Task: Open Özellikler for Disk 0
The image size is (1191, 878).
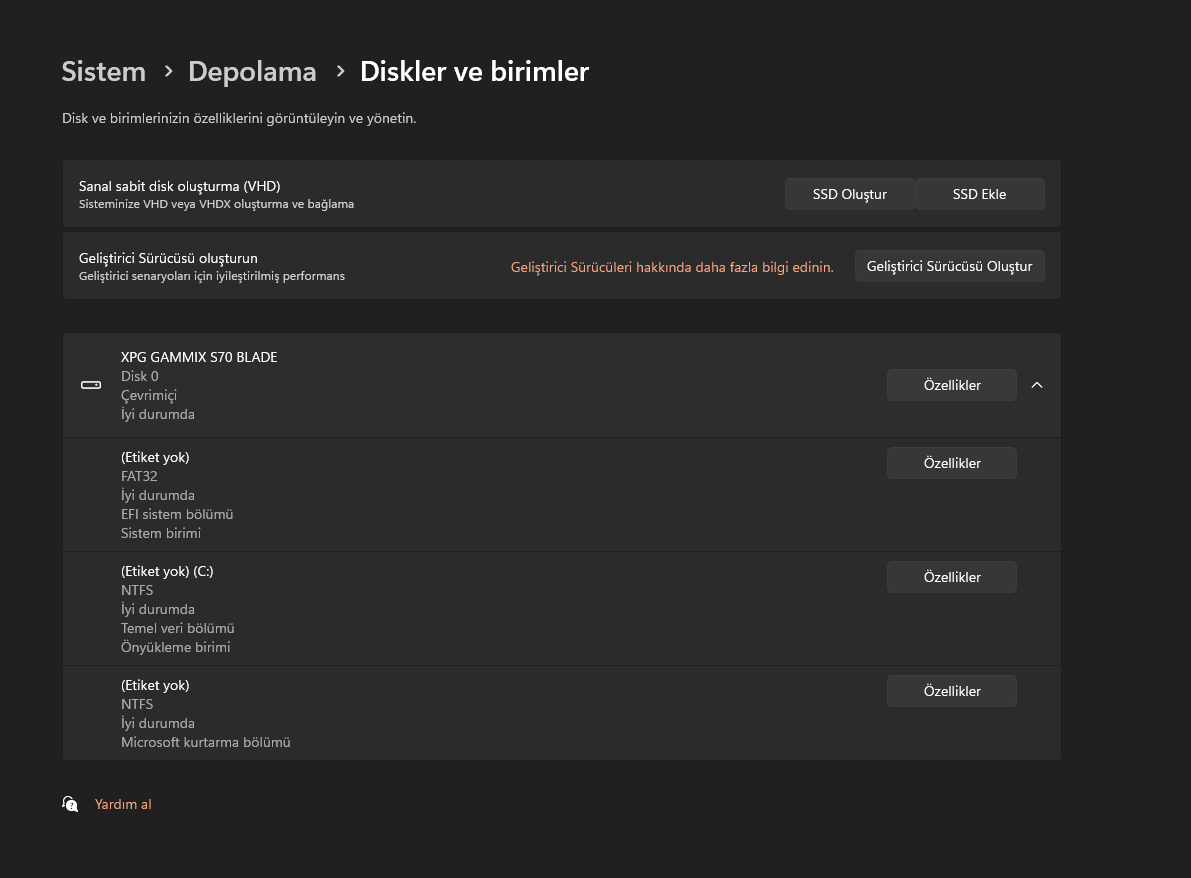Action: (x=951, y=385)
